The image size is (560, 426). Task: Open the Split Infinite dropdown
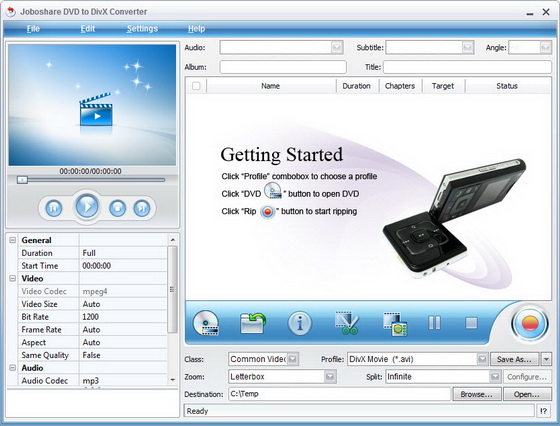(495, 376)
